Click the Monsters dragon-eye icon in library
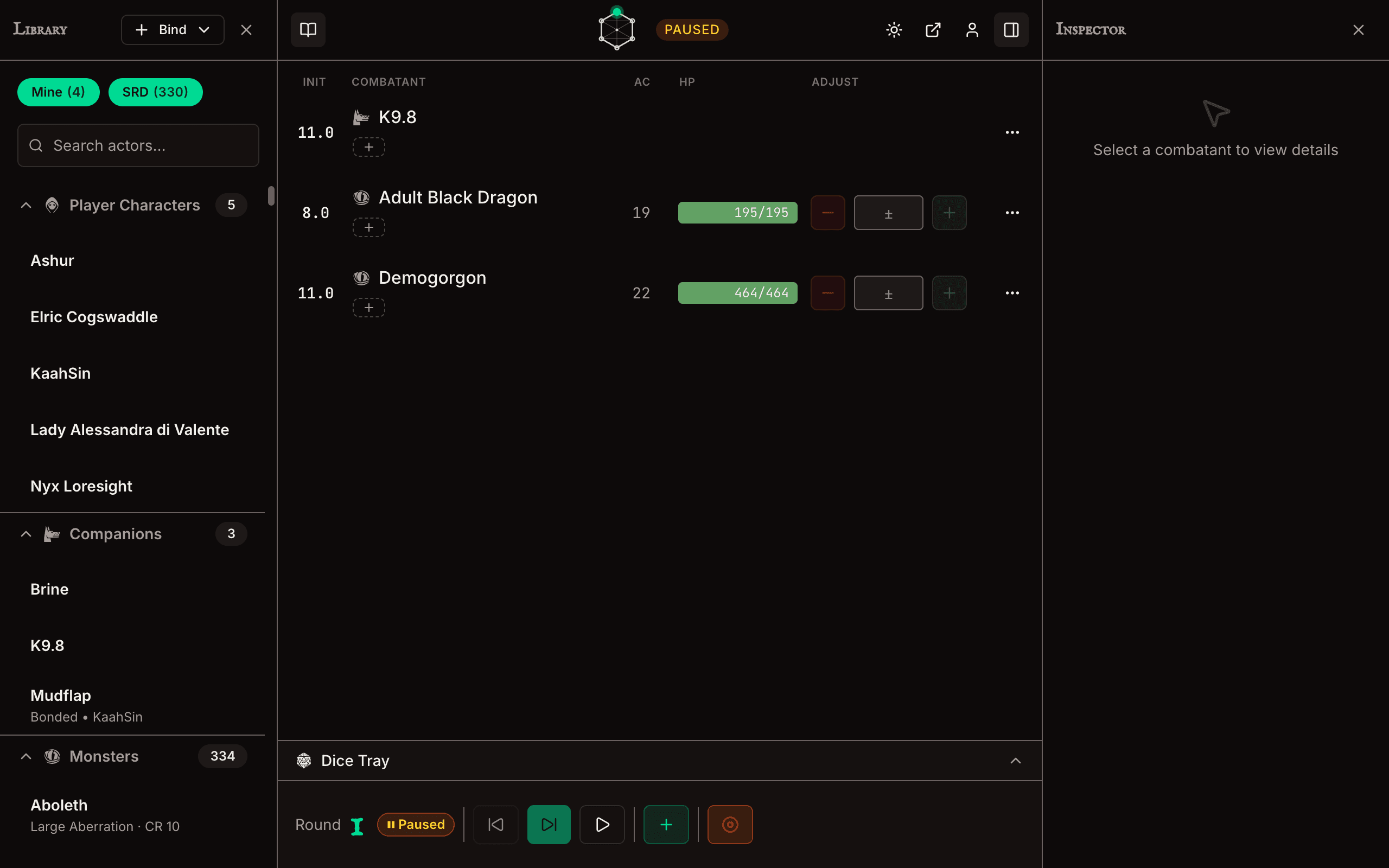 [52, 756]
